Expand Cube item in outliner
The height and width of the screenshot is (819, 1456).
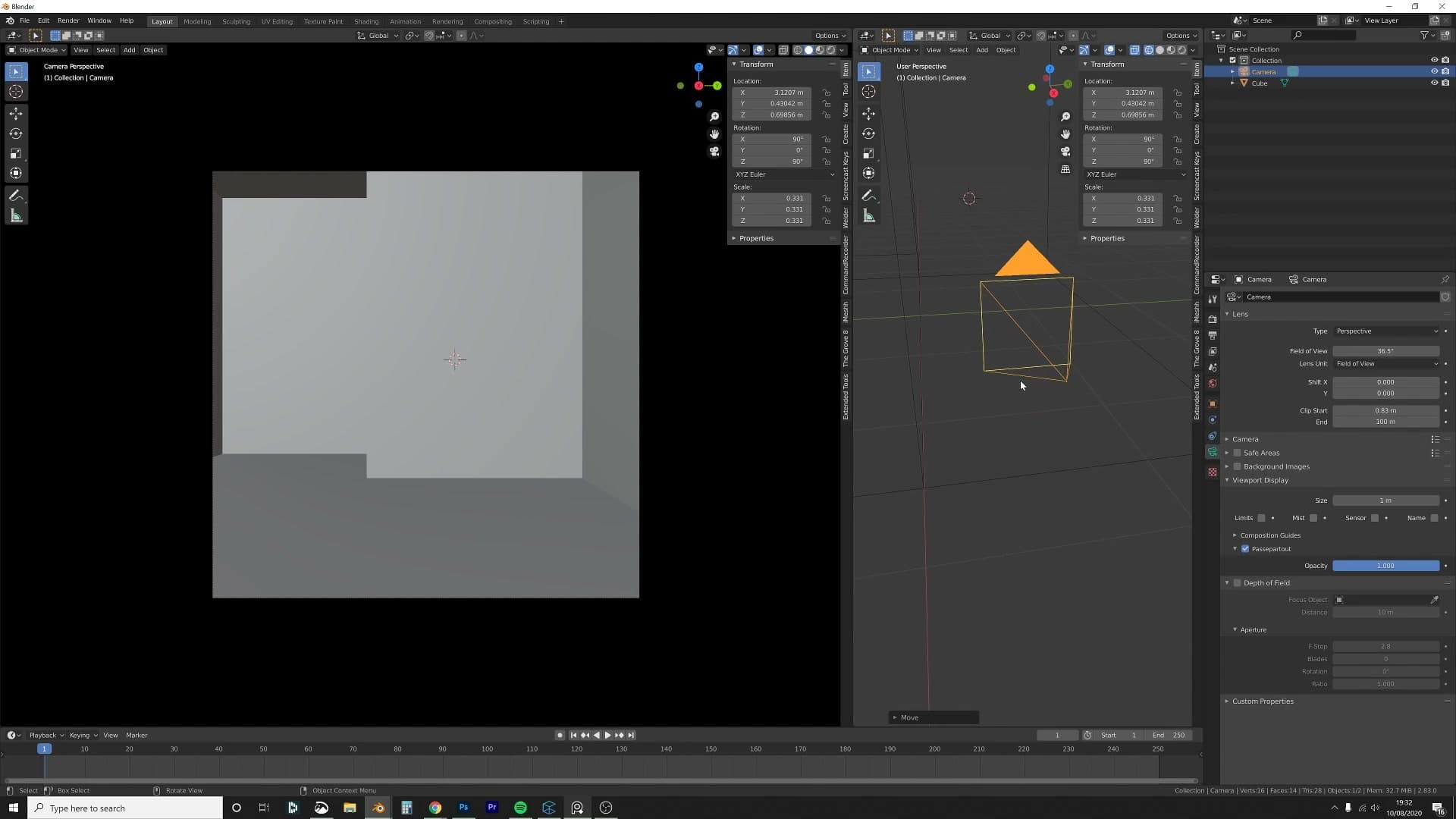[1232, 83]
